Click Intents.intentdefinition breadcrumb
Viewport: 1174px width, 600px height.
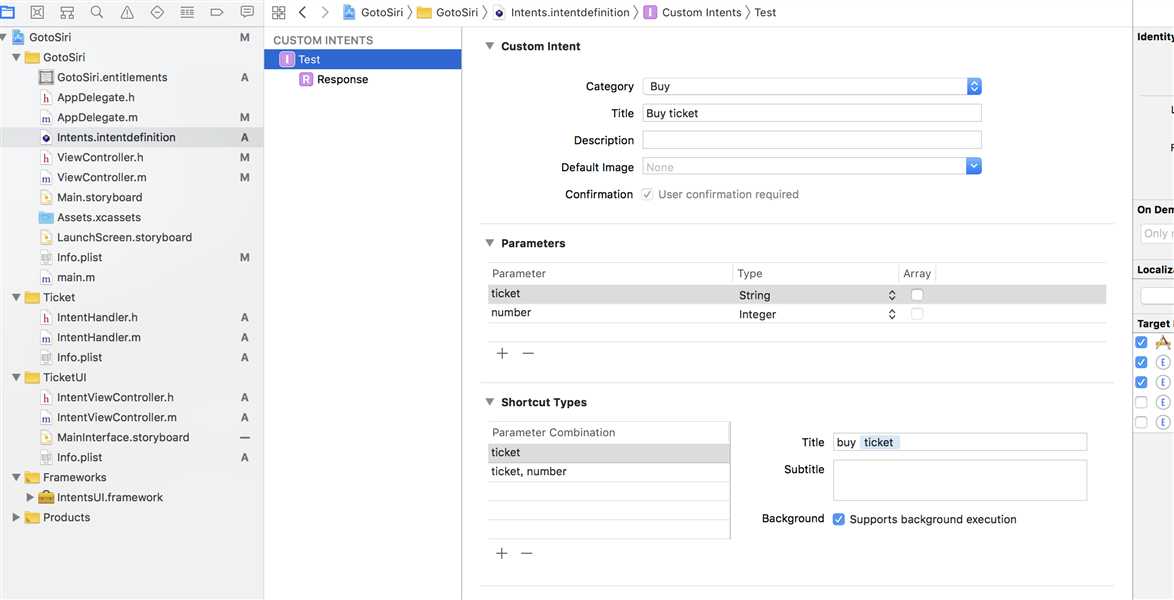click(x=561, y=12)
